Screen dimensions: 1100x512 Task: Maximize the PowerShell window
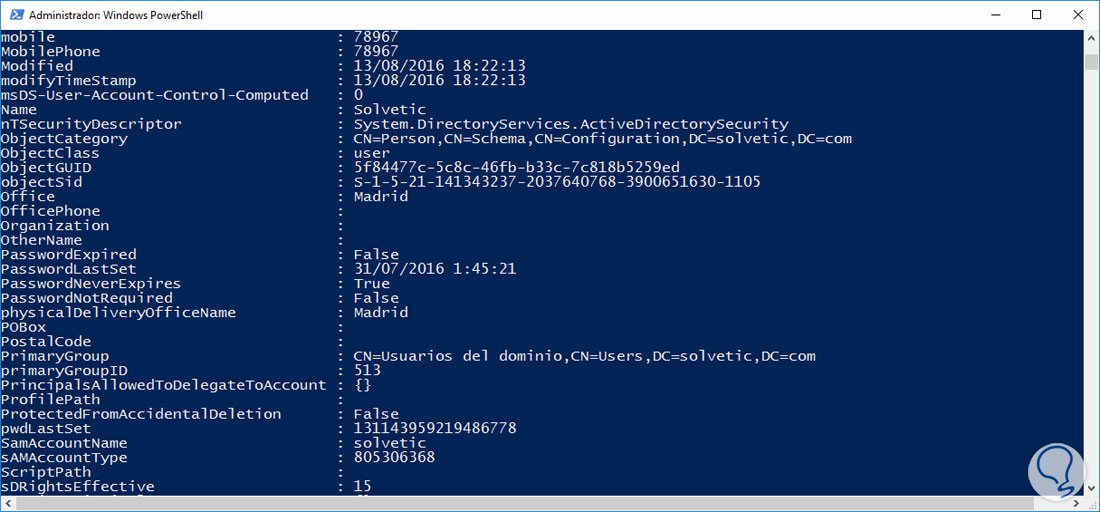pos(1036,15)
